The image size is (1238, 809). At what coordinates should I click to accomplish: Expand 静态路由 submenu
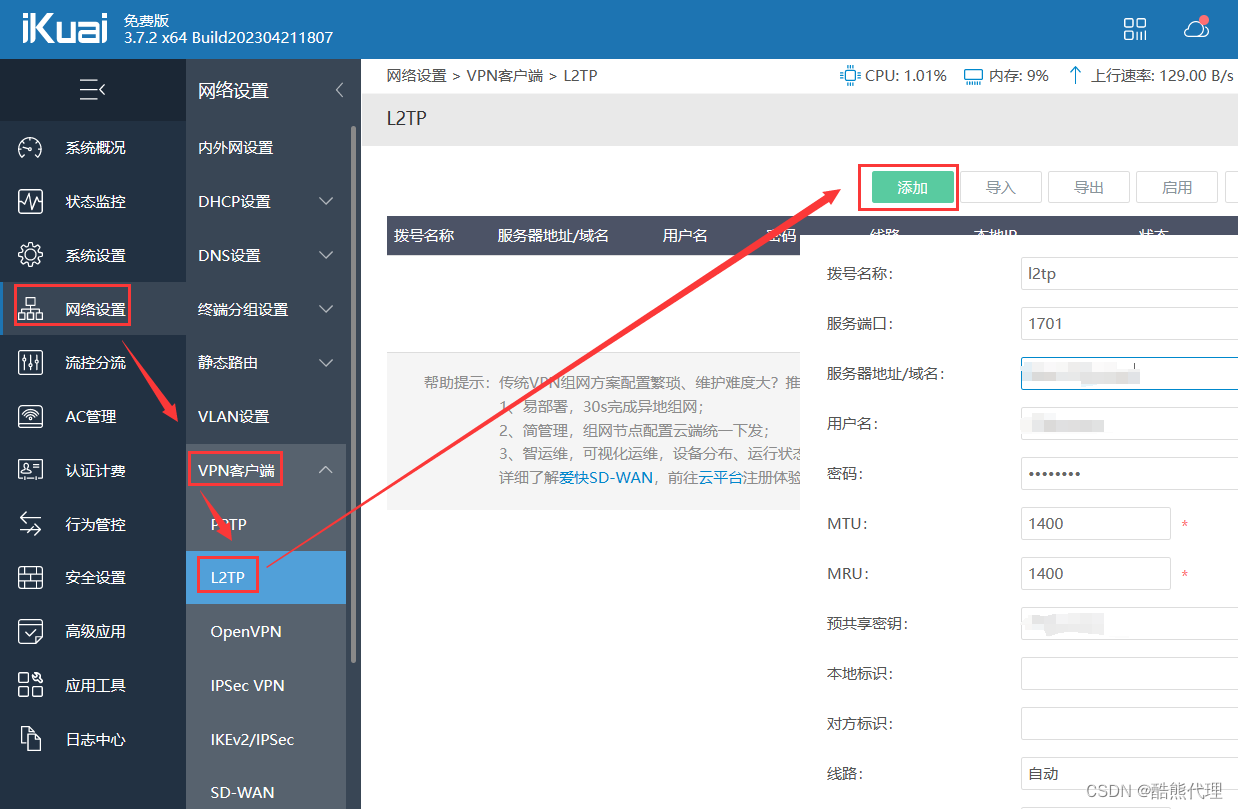pyautogui.click(x=326, y=362)
